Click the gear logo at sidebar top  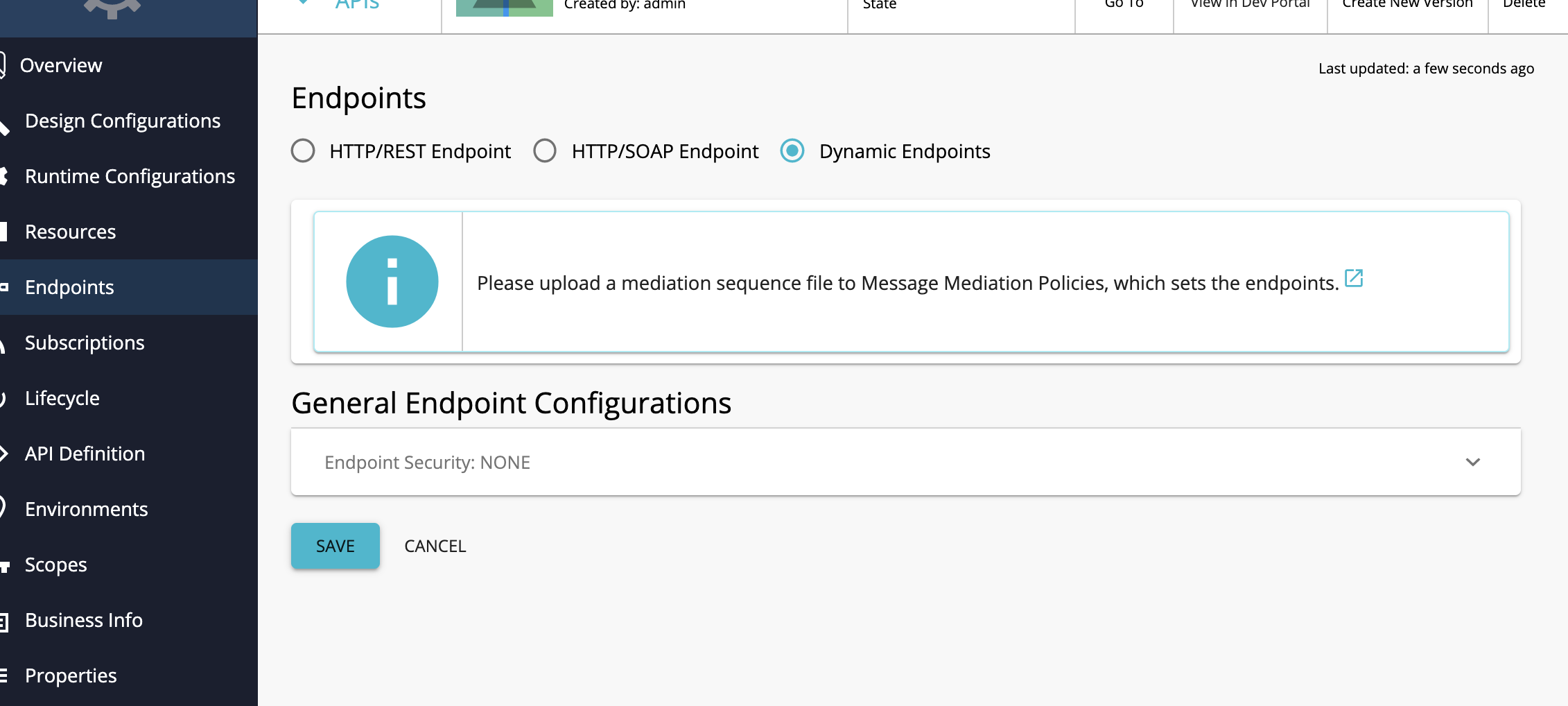tap(112, 8)
